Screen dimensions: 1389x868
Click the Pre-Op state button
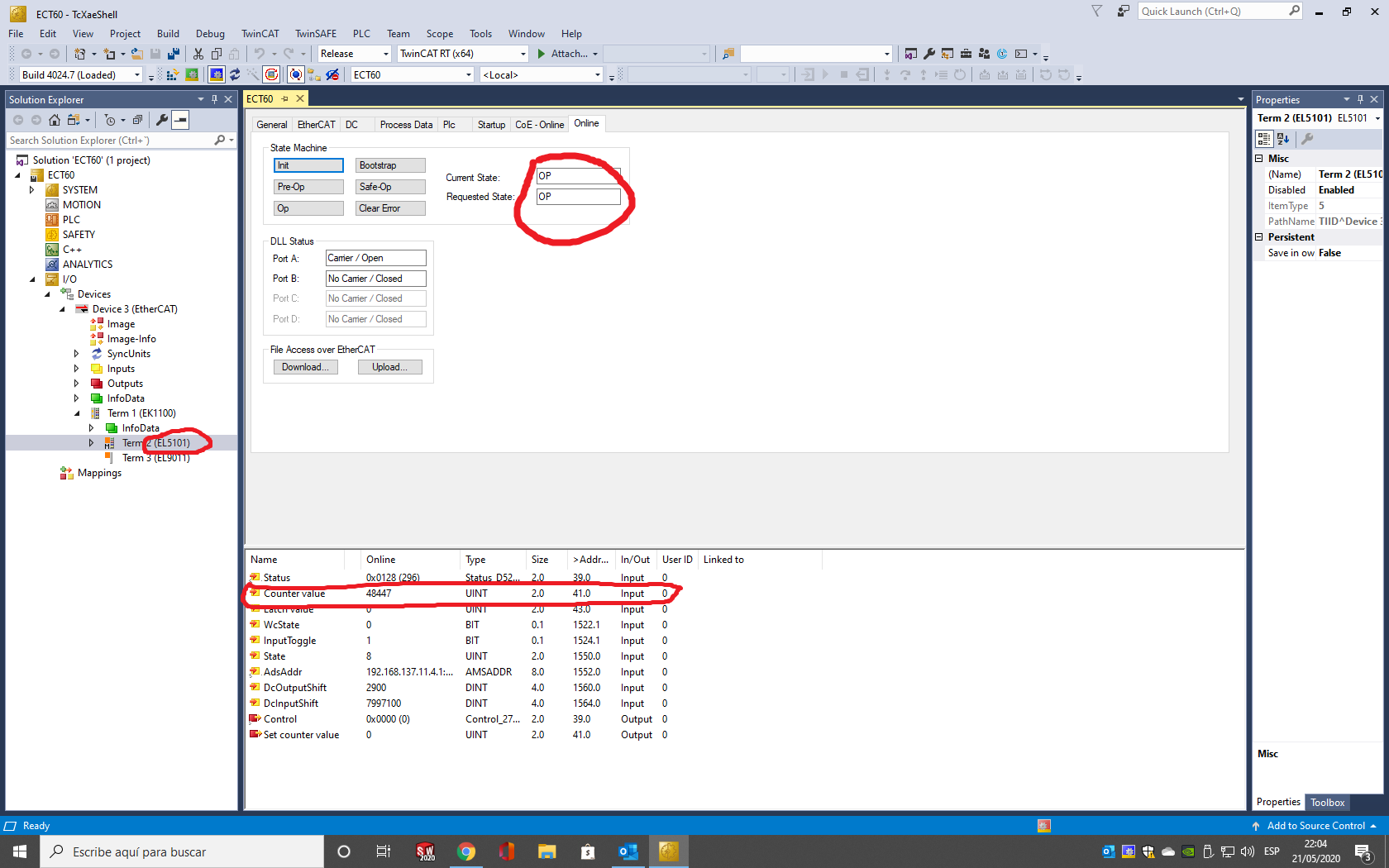coord(308,187)
